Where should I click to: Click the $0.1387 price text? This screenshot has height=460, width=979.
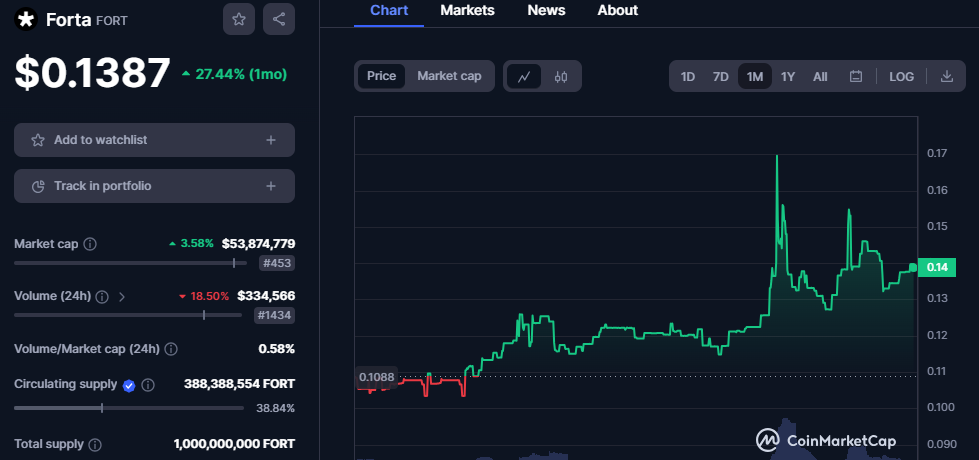(x=92, y=73)
